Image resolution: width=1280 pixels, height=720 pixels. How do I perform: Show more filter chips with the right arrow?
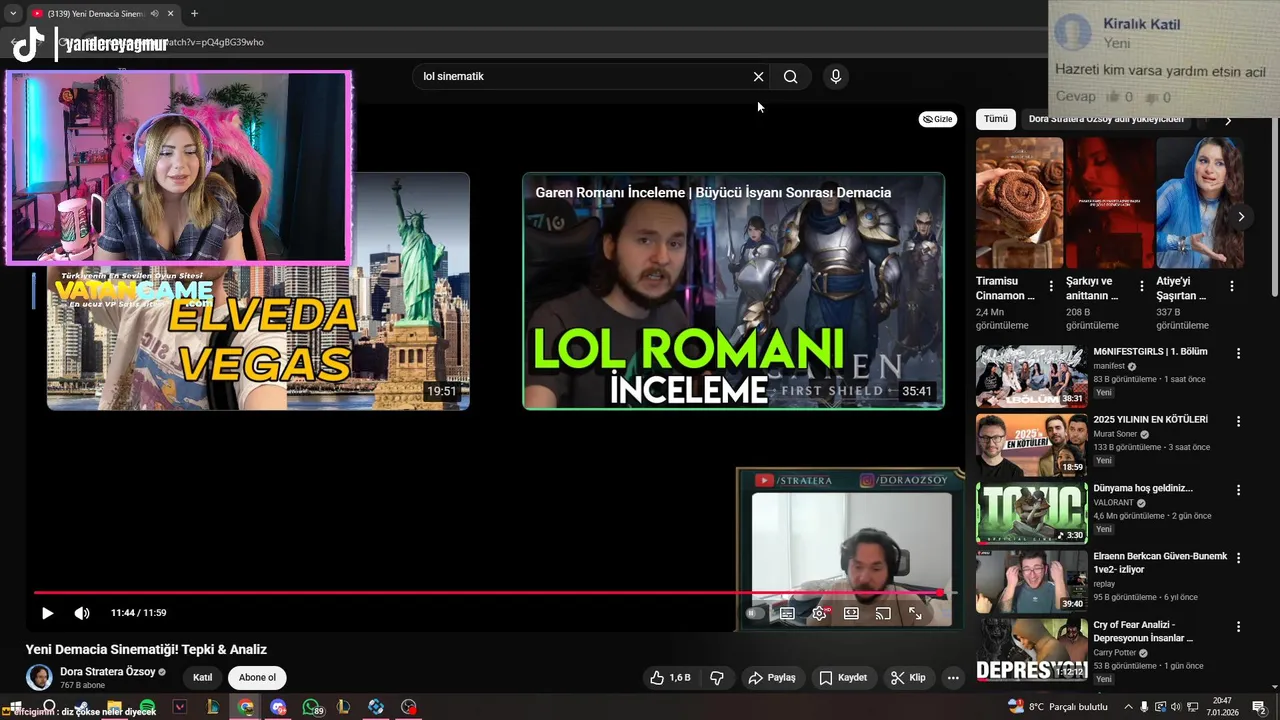tap(1228, 120)
